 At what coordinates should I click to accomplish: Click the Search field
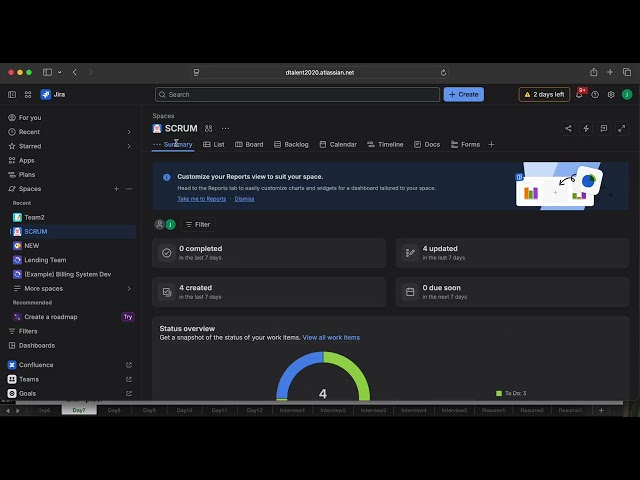[x=297, y=94]
